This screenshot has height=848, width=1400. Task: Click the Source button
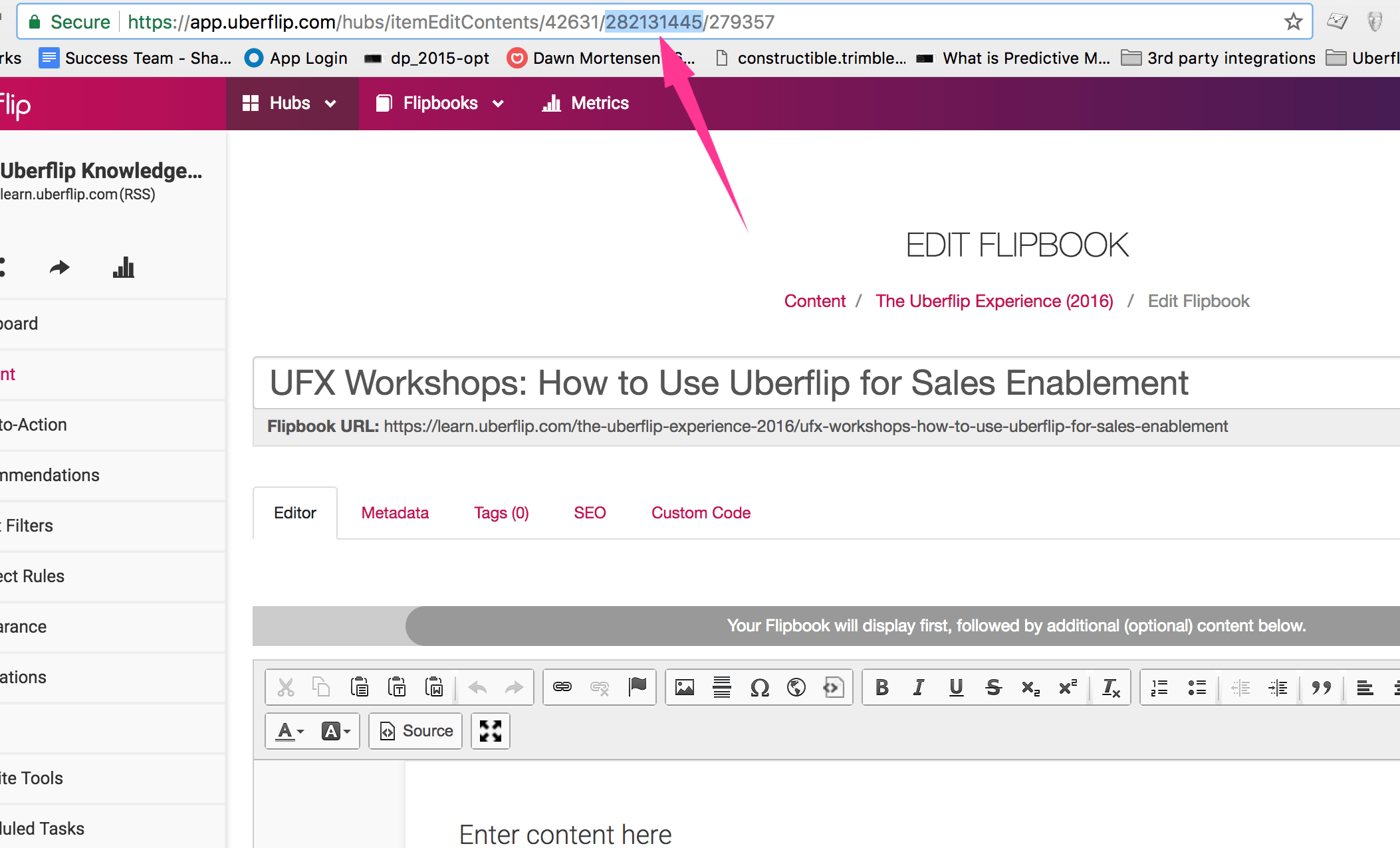pos(415,731)
